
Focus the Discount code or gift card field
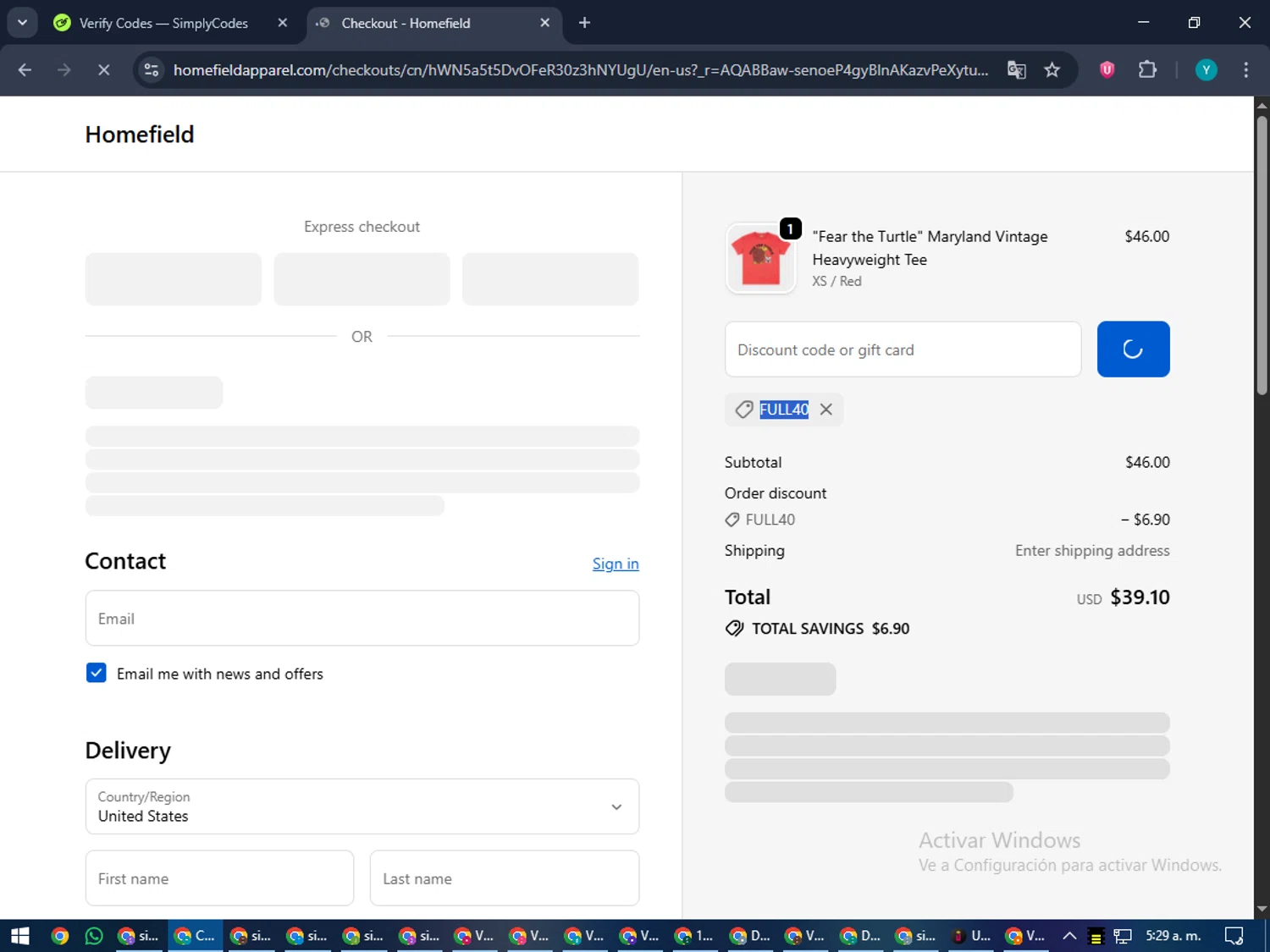tap(903, 349)
